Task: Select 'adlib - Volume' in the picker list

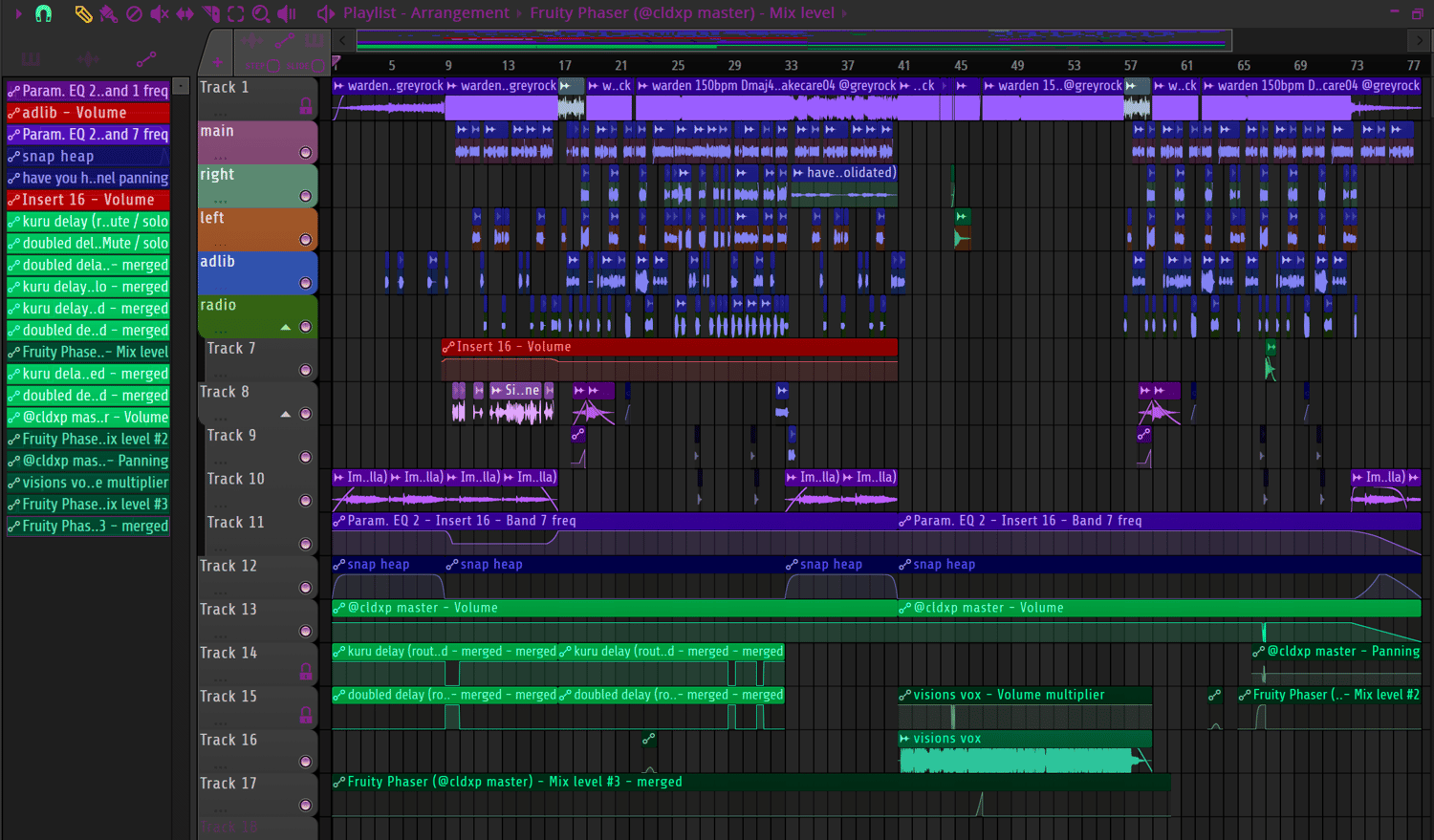Action: coord(88,113)
